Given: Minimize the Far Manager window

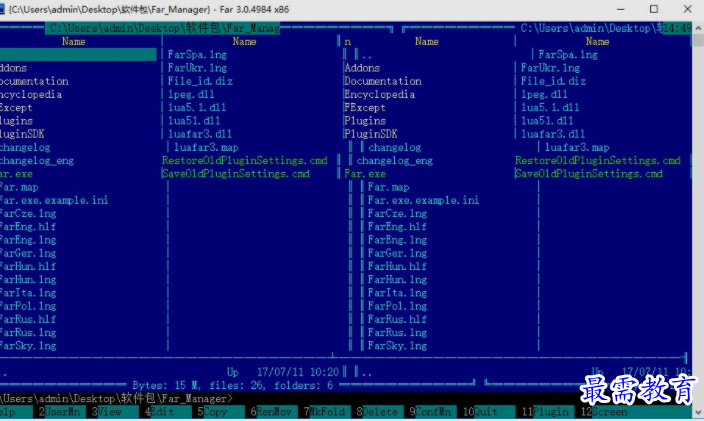Looking at the screenshot, I should (x=621, y=9).
